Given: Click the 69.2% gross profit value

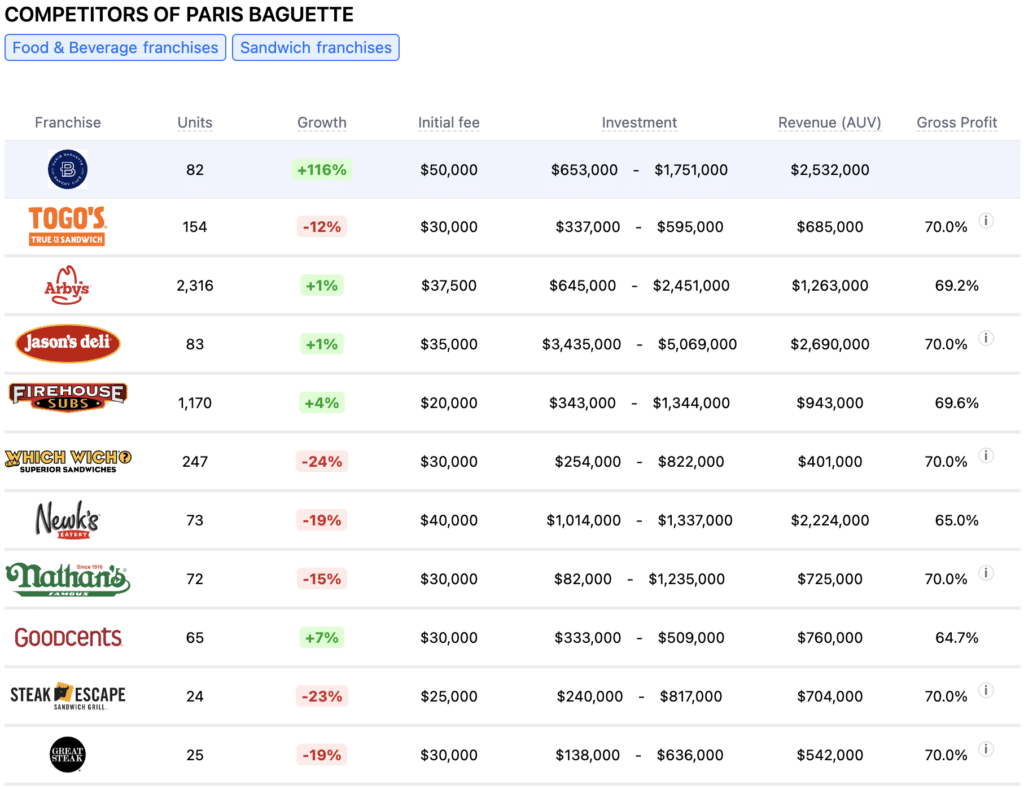Looking at the screenshot, I should pos(957,285).
